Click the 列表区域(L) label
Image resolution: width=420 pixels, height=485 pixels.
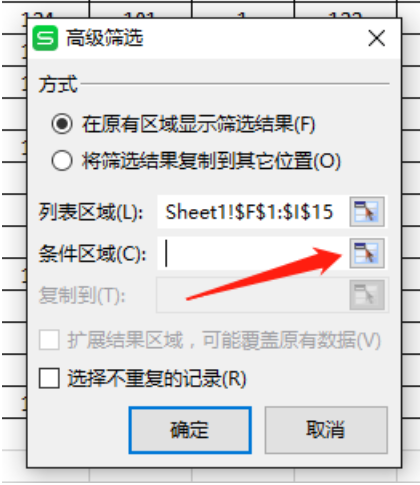(x=91, y=212)
